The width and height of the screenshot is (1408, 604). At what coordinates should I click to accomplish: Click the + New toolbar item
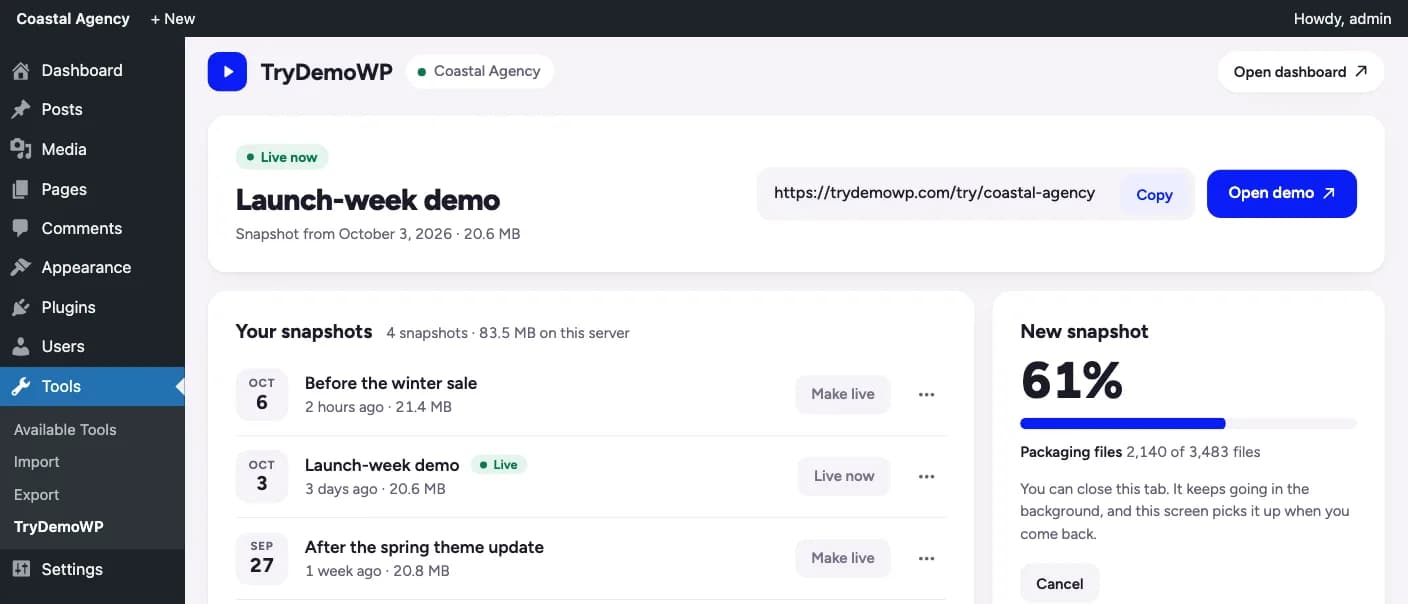[173, 18]
